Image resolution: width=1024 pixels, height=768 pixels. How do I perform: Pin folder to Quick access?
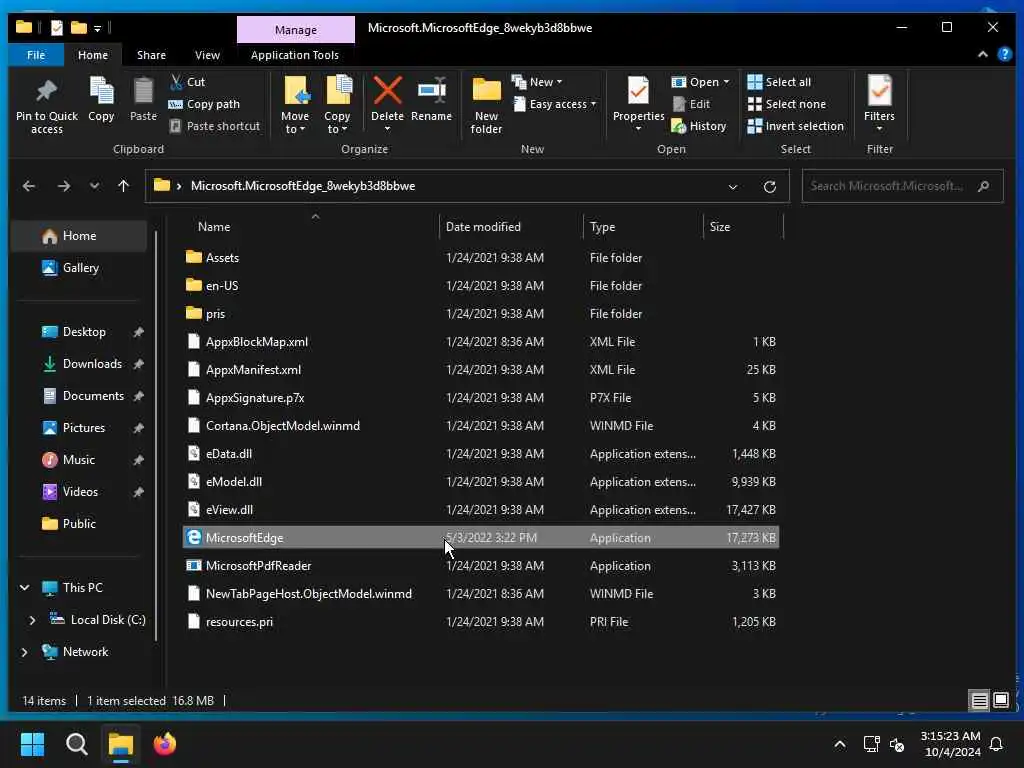(46, 106)
